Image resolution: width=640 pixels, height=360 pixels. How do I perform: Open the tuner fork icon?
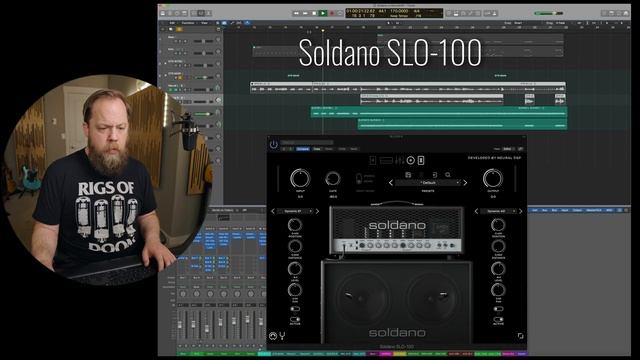282,336
